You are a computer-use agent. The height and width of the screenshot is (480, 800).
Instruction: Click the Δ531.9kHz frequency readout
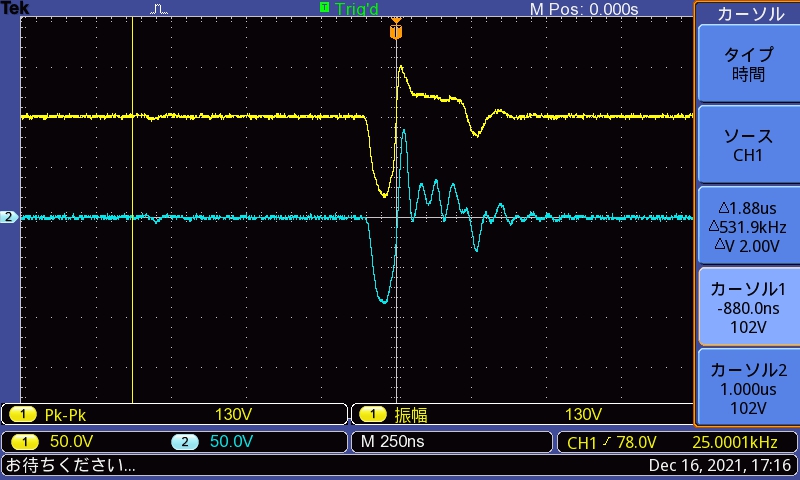(747, 227)
